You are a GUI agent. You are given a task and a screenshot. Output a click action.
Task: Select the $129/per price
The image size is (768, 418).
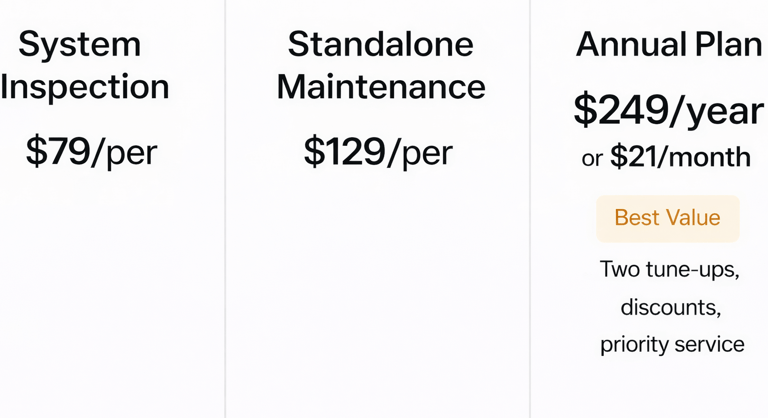[x=378, y=151]
